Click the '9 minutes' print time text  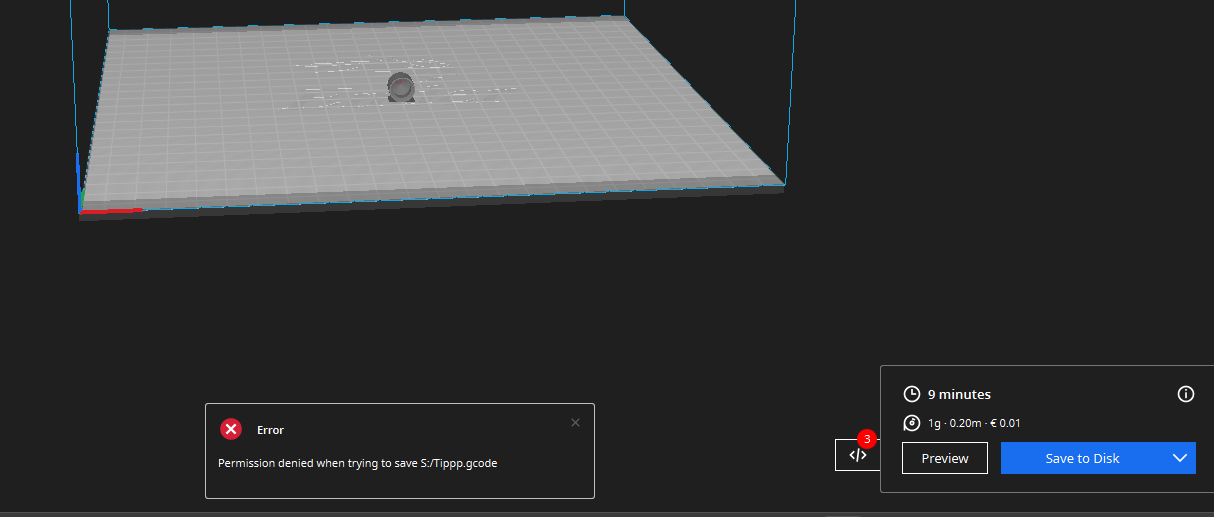click(x=959, y=394)
